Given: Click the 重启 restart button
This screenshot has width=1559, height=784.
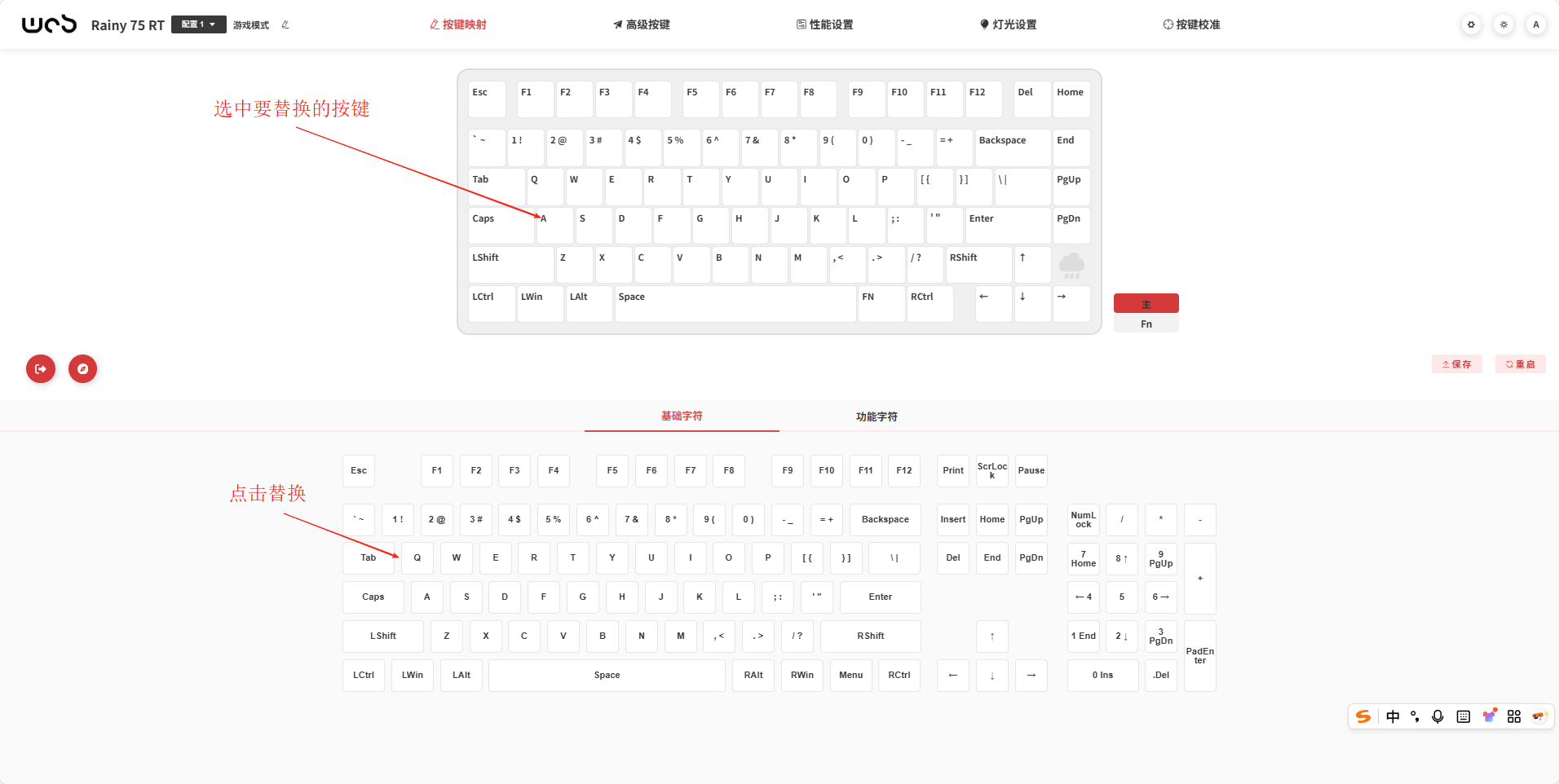Looking at the screenshot, I should pos(1521,364).
